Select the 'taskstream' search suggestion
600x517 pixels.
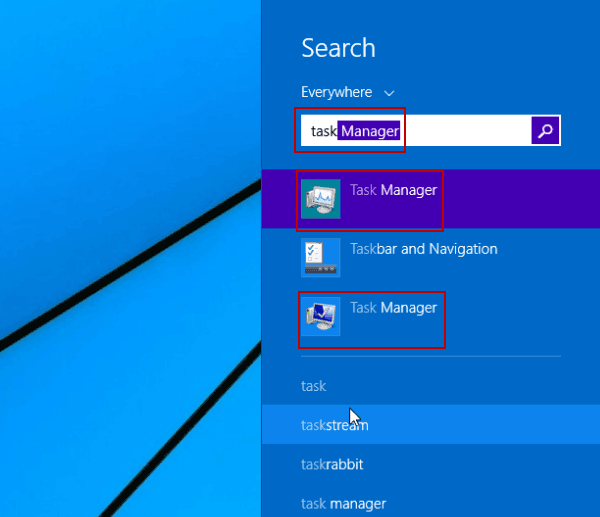point(430,425)
